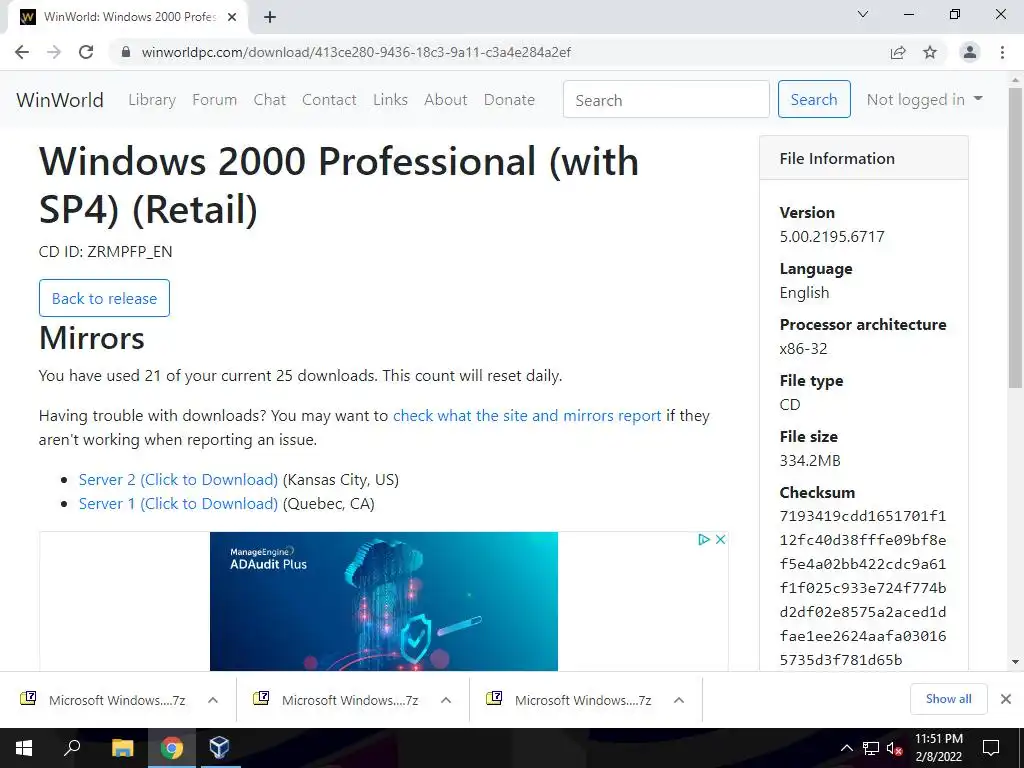Open the Chat nav item
The image size is (1024, 768).
click(x=270, y=100)
